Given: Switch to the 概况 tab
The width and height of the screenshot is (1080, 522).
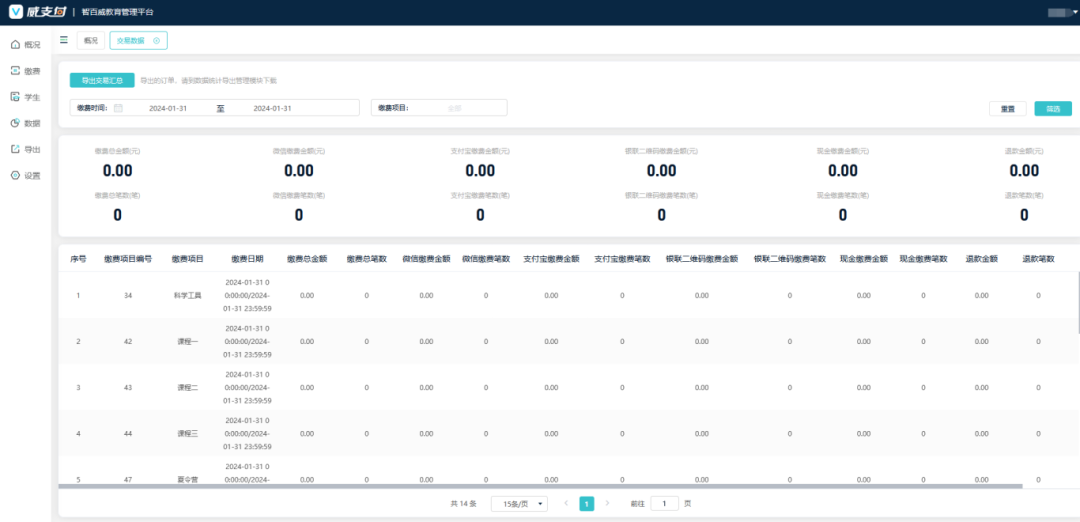Looking at the screenshot, I should (91, 40).
